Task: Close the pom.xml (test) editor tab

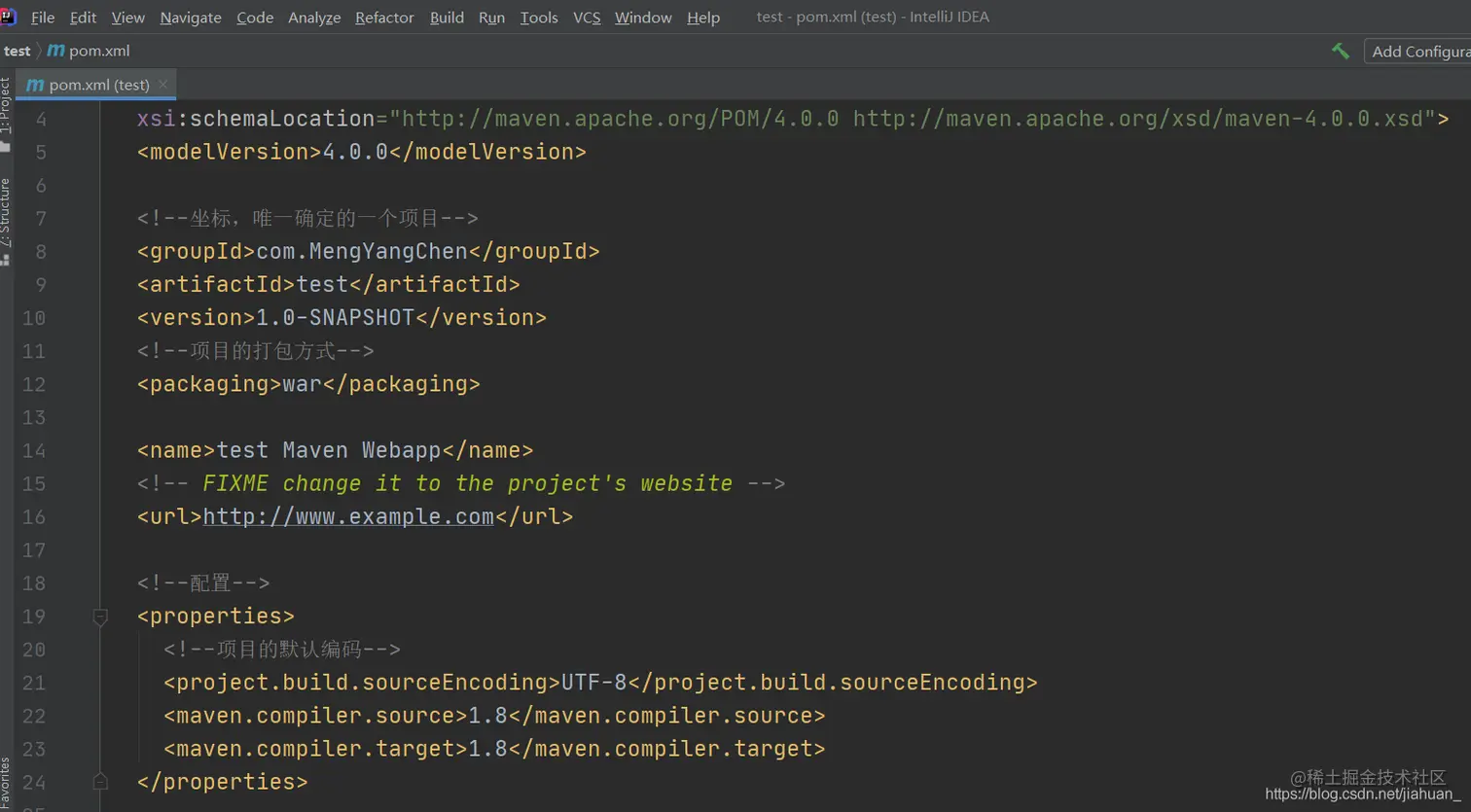Action: [x=162, y=85]
